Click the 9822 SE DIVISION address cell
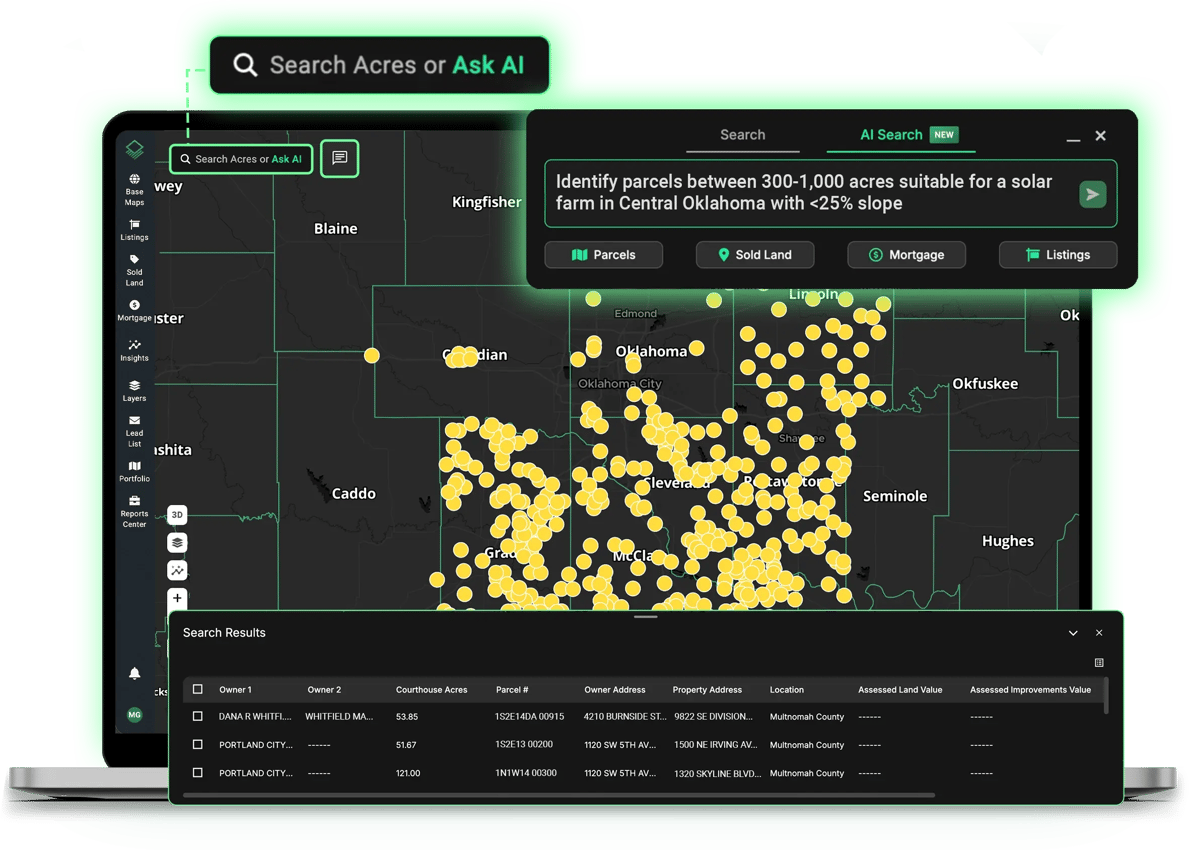 (x=714, y=717)
